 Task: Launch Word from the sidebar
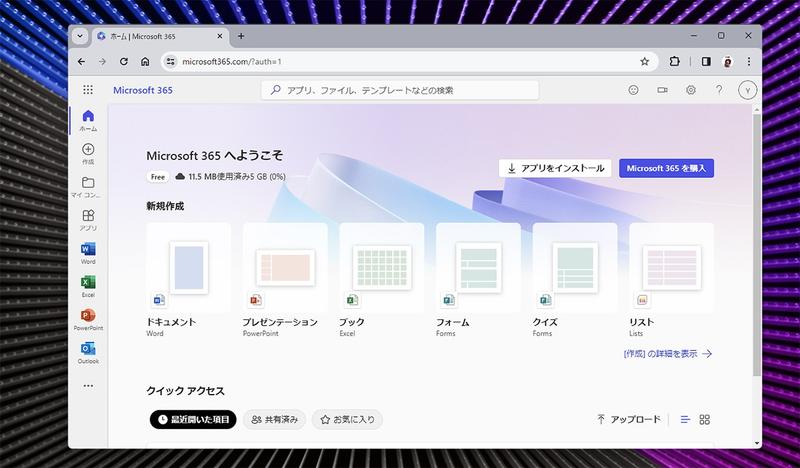[x=88, y=253]
